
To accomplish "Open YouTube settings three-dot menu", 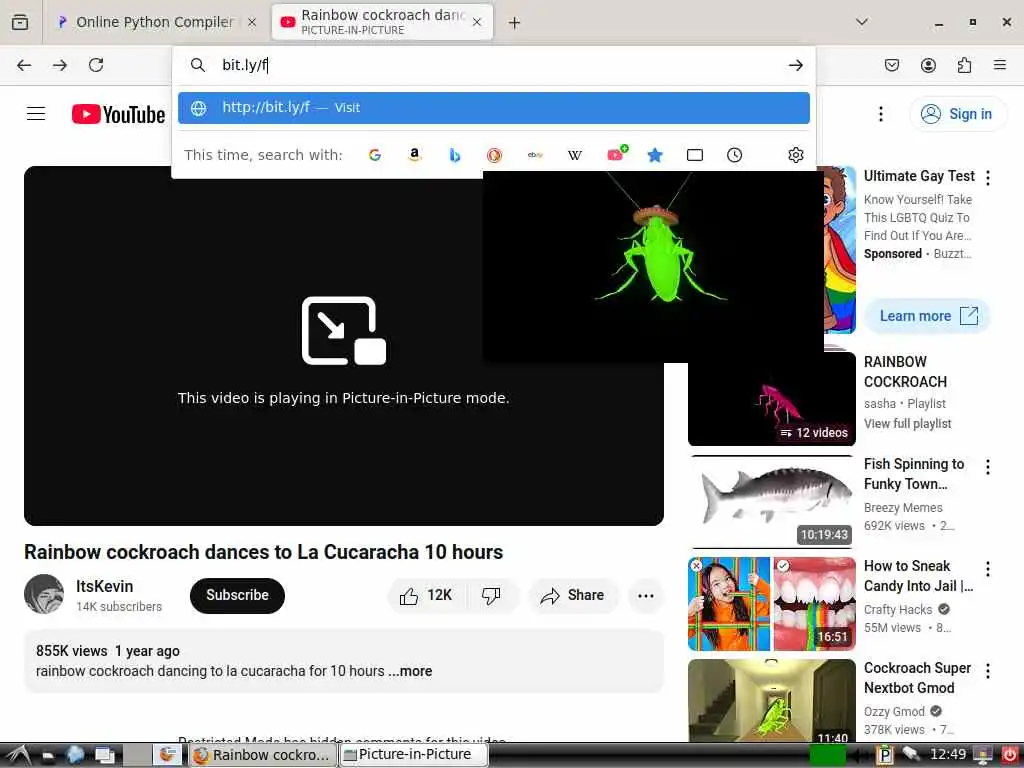I will [881, 114].
